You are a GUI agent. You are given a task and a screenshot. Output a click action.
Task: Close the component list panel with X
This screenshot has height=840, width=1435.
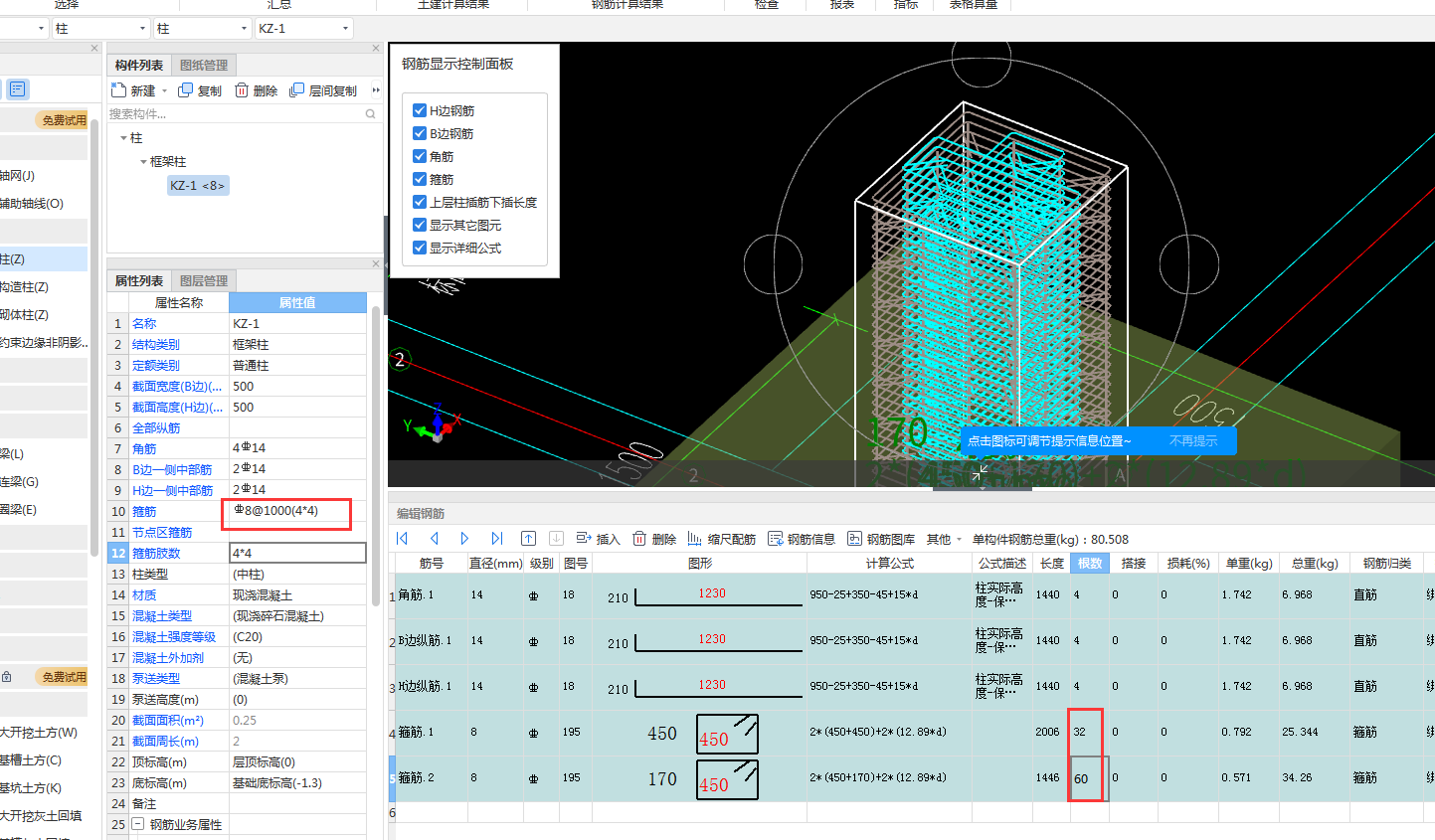point(376,49)
